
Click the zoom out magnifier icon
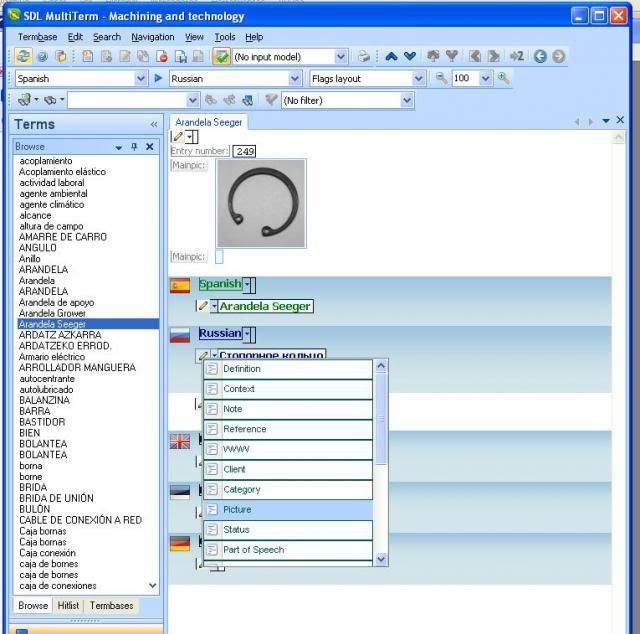[441, 78]
